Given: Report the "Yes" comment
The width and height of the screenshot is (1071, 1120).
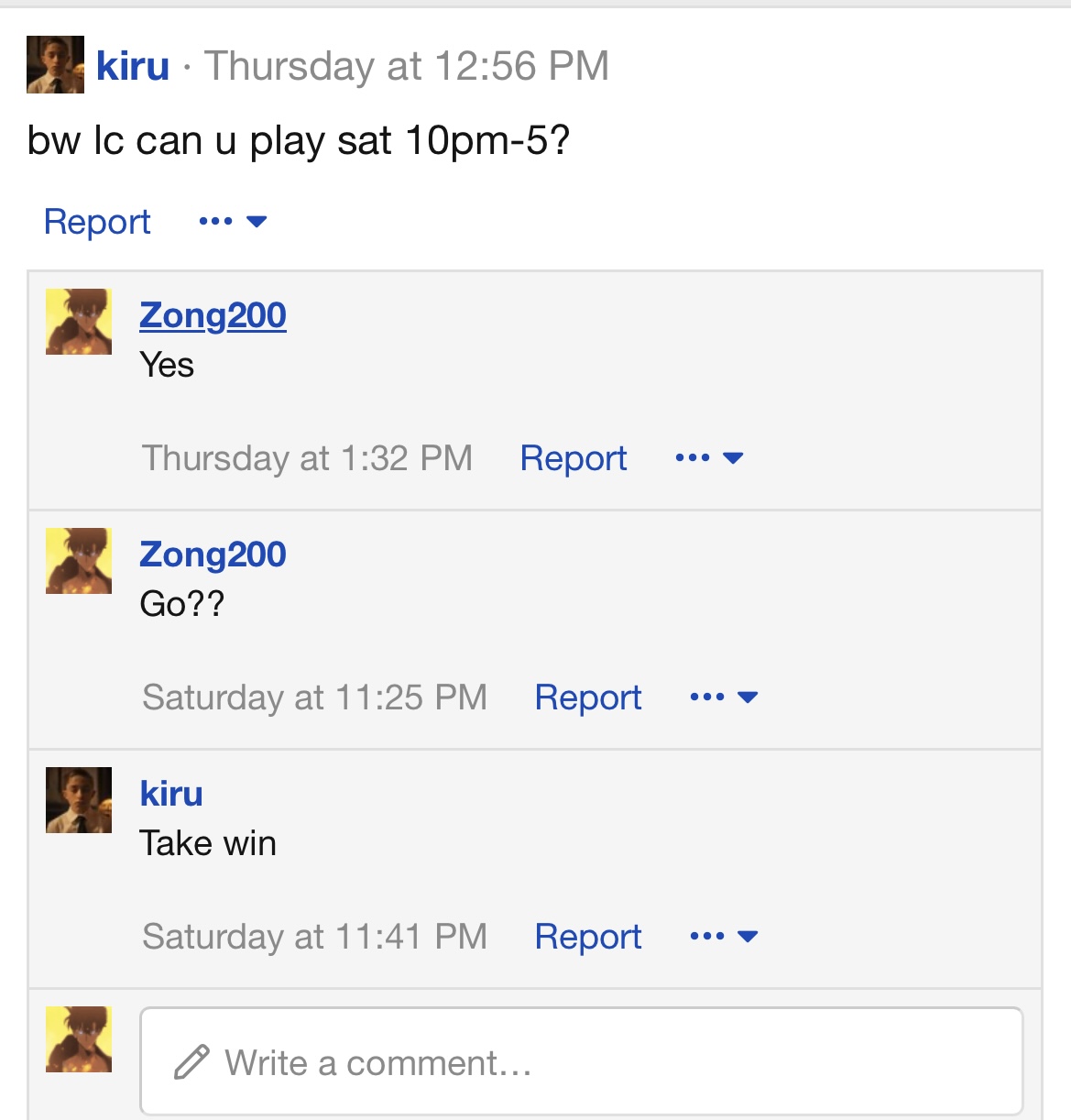Looking at the screenshot, I should tap(574, 458).
